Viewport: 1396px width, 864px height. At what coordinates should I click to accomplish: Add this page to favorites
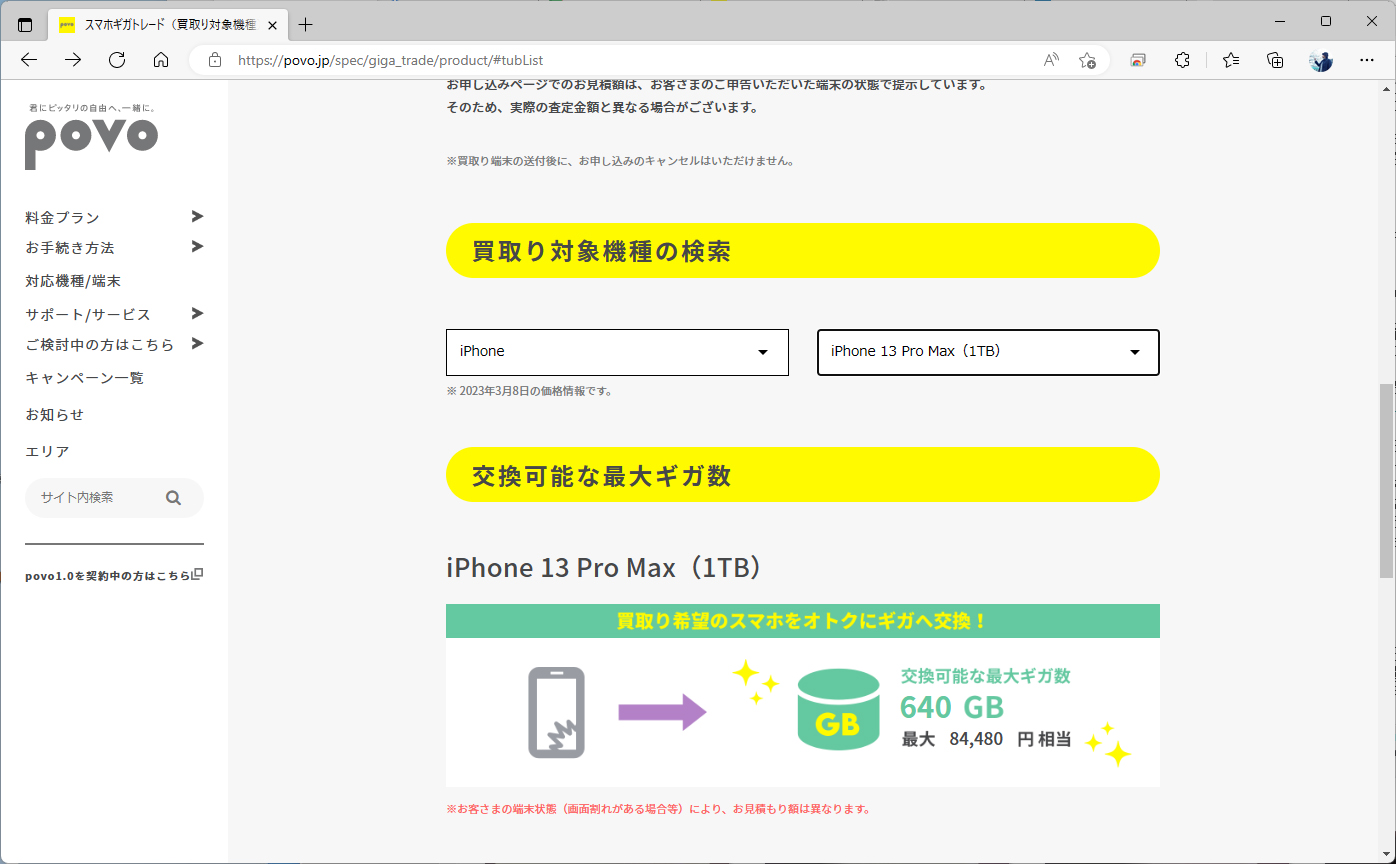coord(1087,60)
